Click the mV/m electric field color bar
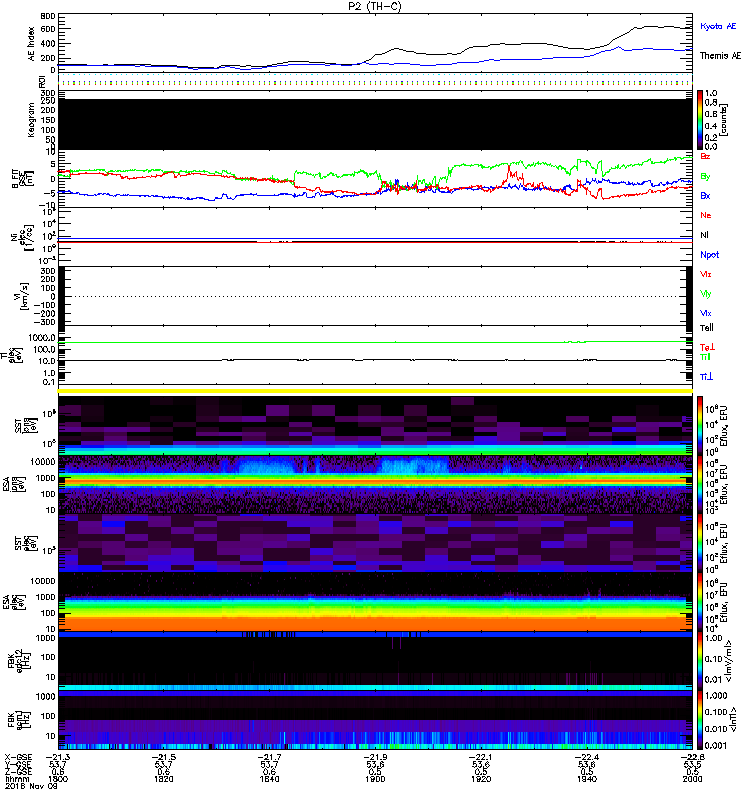This screenshot has width=750, height=800. point(700,661)
